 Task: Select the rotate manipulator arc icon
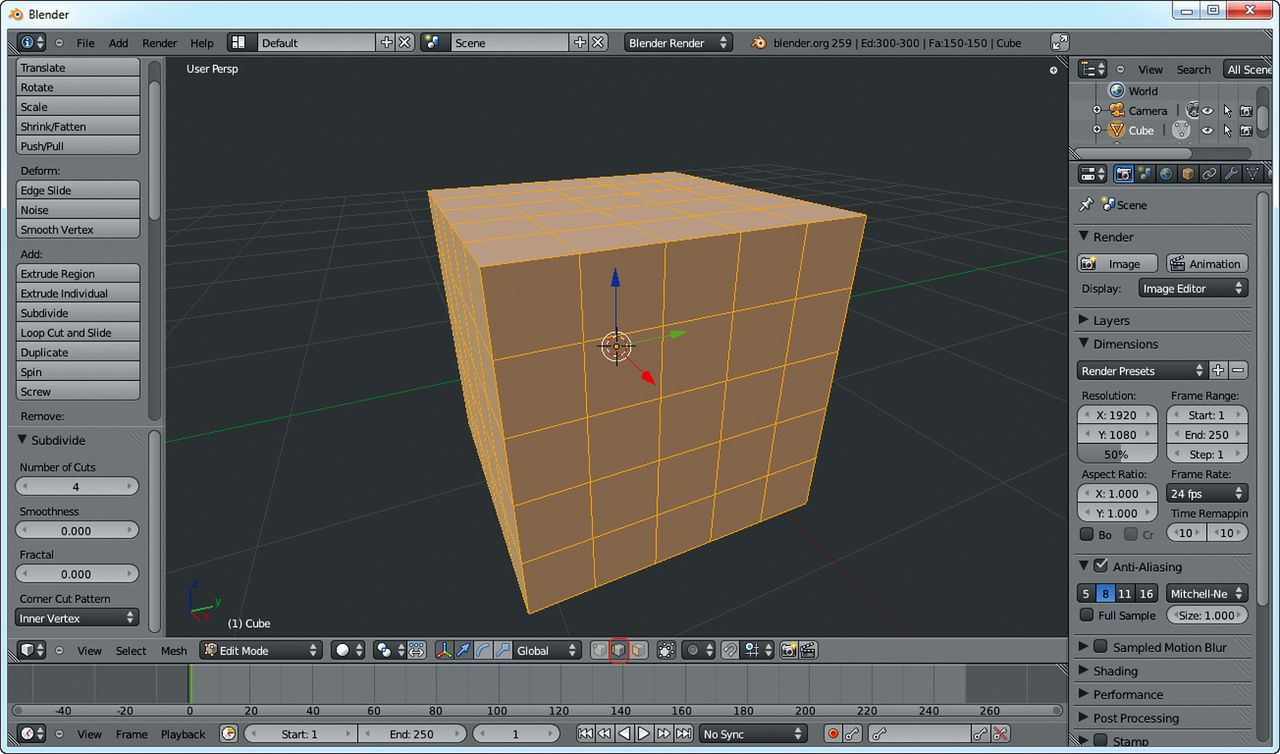pyautogui.click(x=482, y=650)
